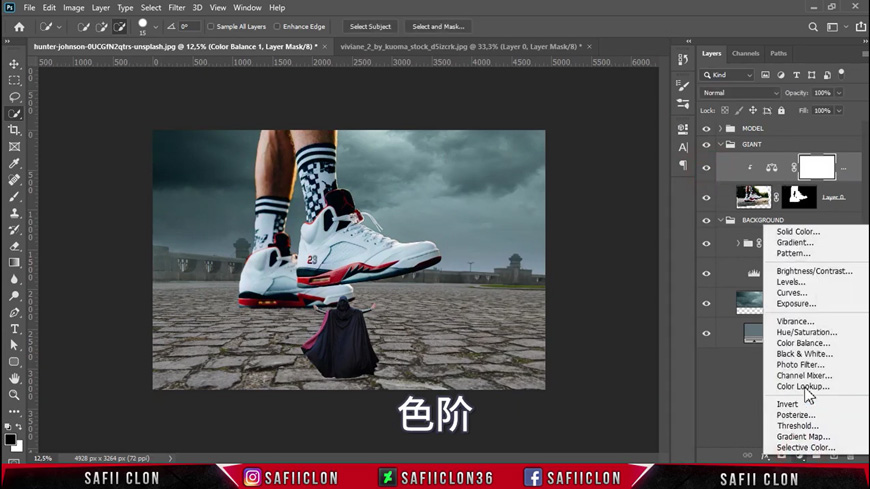Expand the MODEL layer group

coord(720,129)
